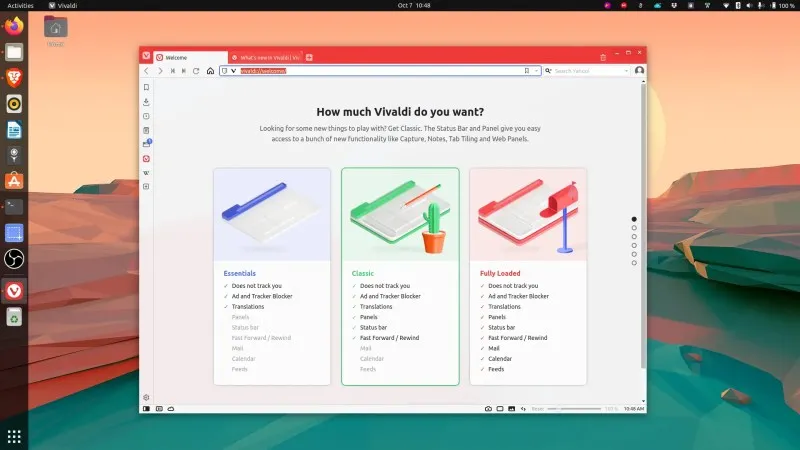The height and width of the screenshot is (450, 800).
Task: Expand the search field history dropdown
Action: pos(626,71)
